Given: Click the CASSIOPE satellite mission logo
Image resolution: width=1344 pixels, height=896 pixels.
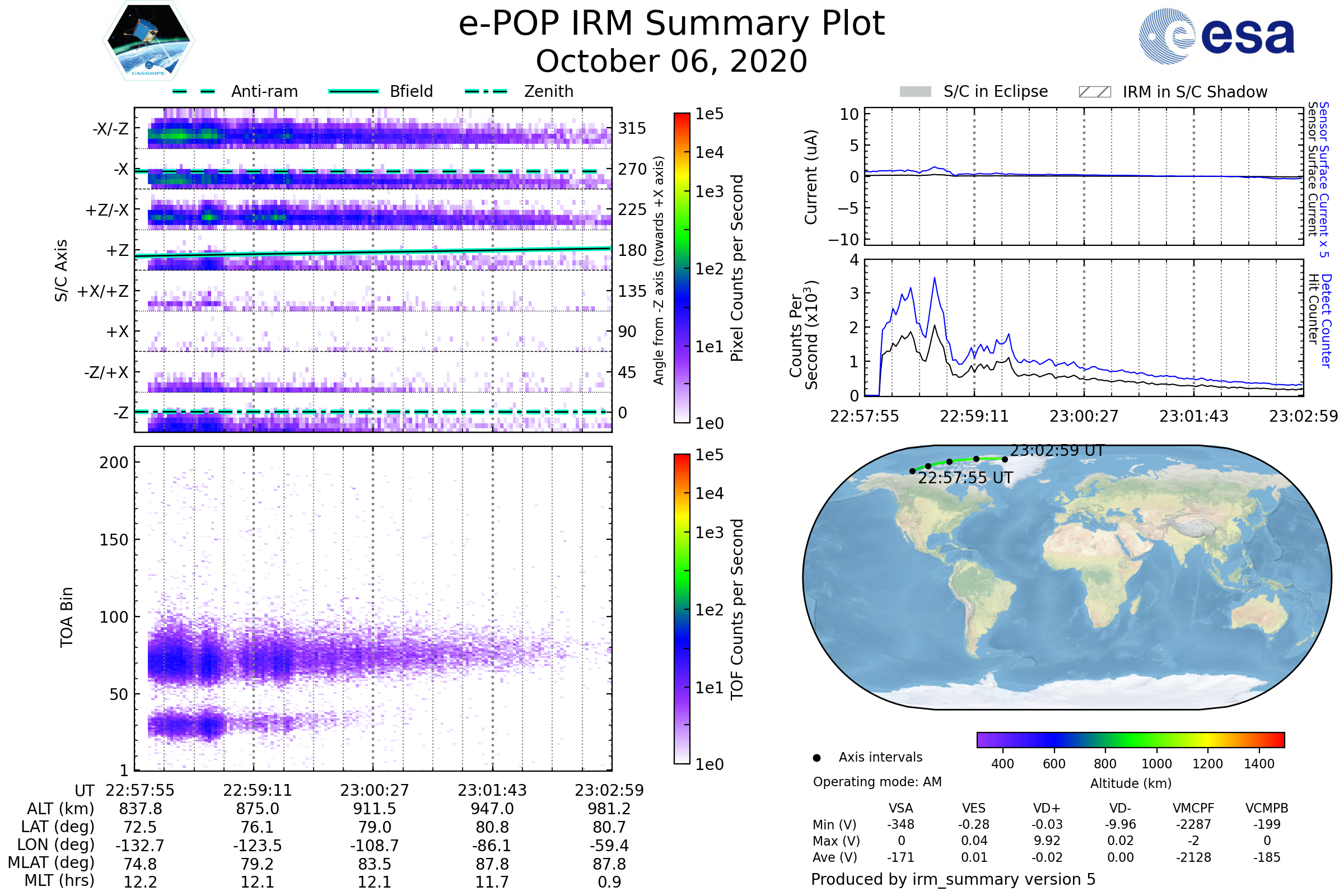Looking at the screenshot, I should pyautogui.click(x=148, y=41).
